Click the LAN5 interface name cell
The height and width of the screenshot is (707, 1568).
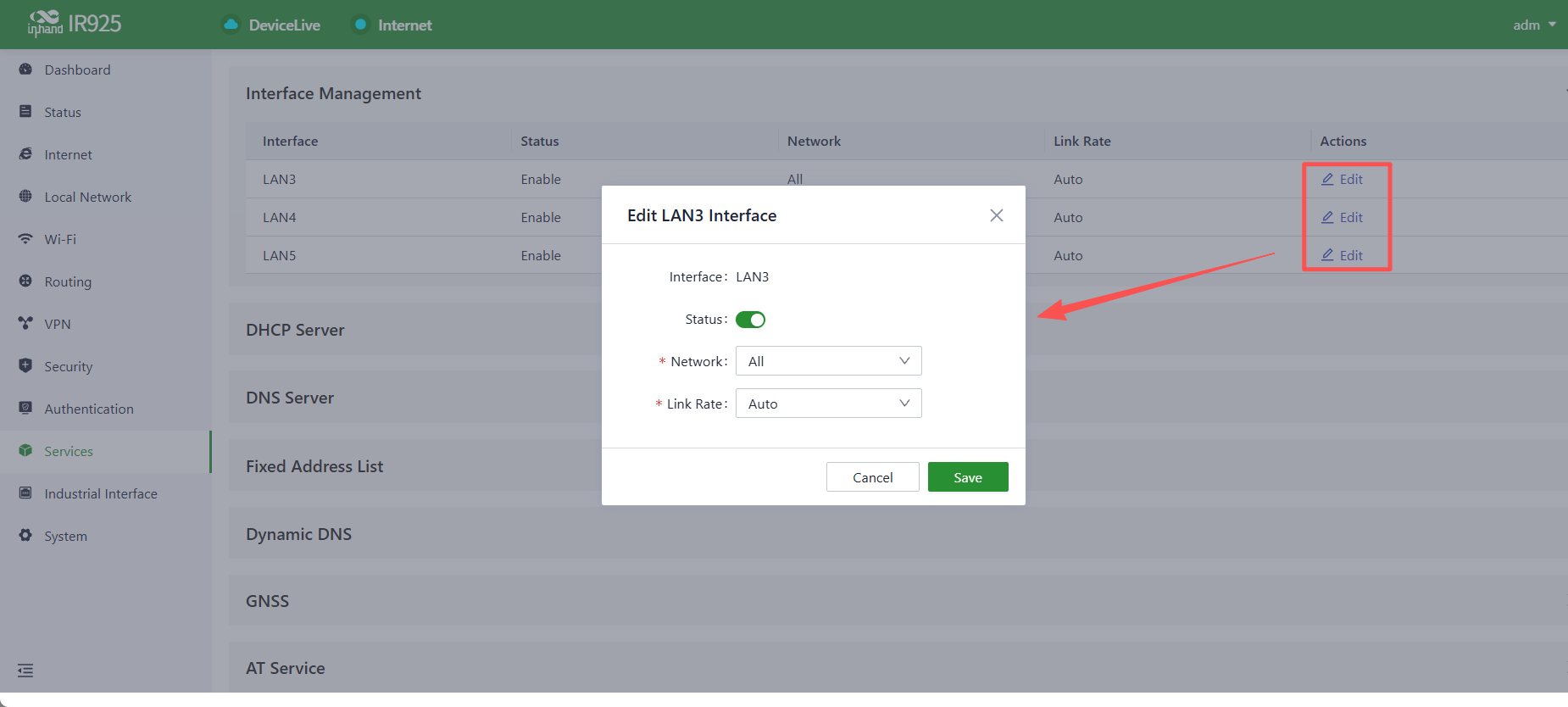click(280, 255)
